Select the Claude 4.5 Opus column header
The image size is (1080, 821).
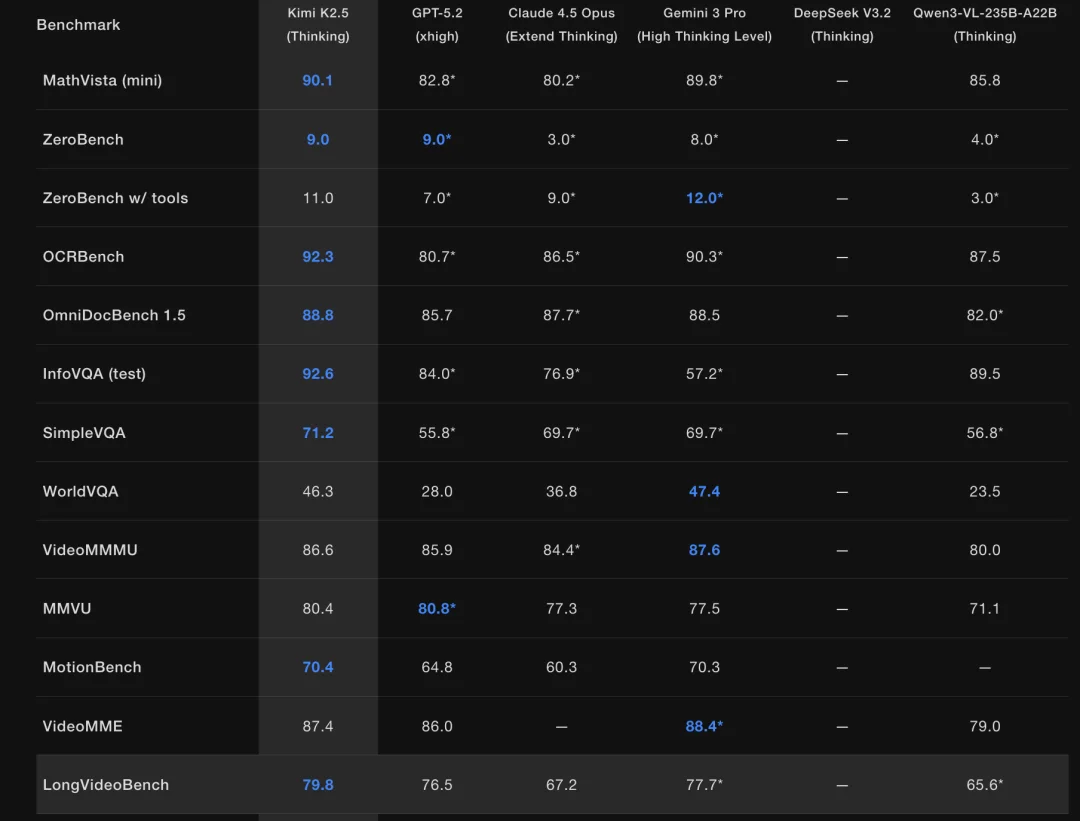pyautogui.click(x=561, y=25)
